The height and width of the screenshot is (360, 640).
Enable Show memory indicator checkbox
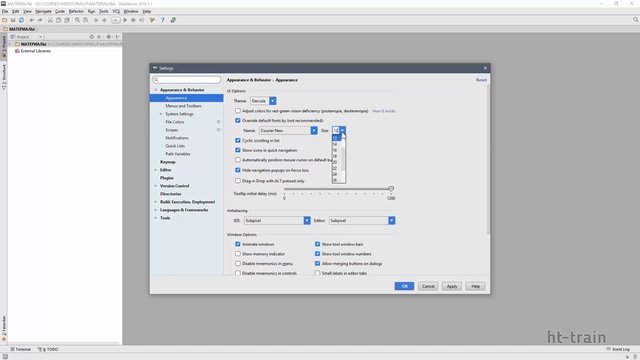tap(238, 254)
